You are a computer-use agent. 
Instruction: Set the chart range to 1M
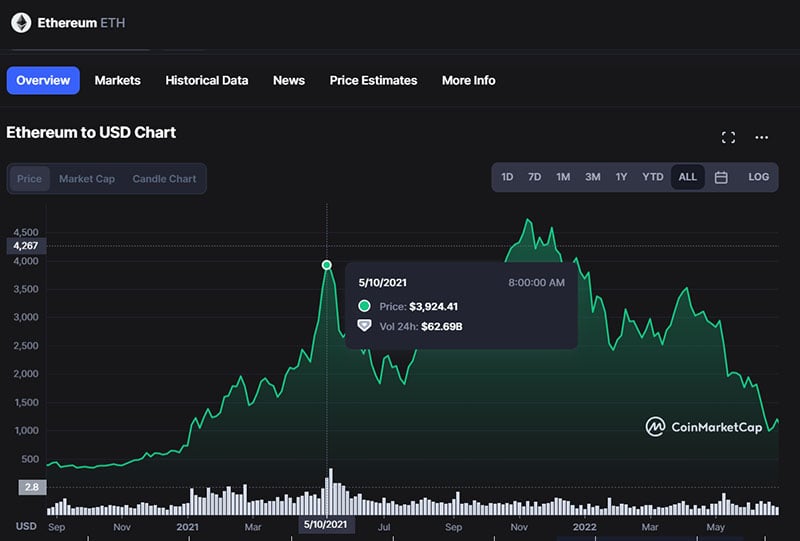563,177
